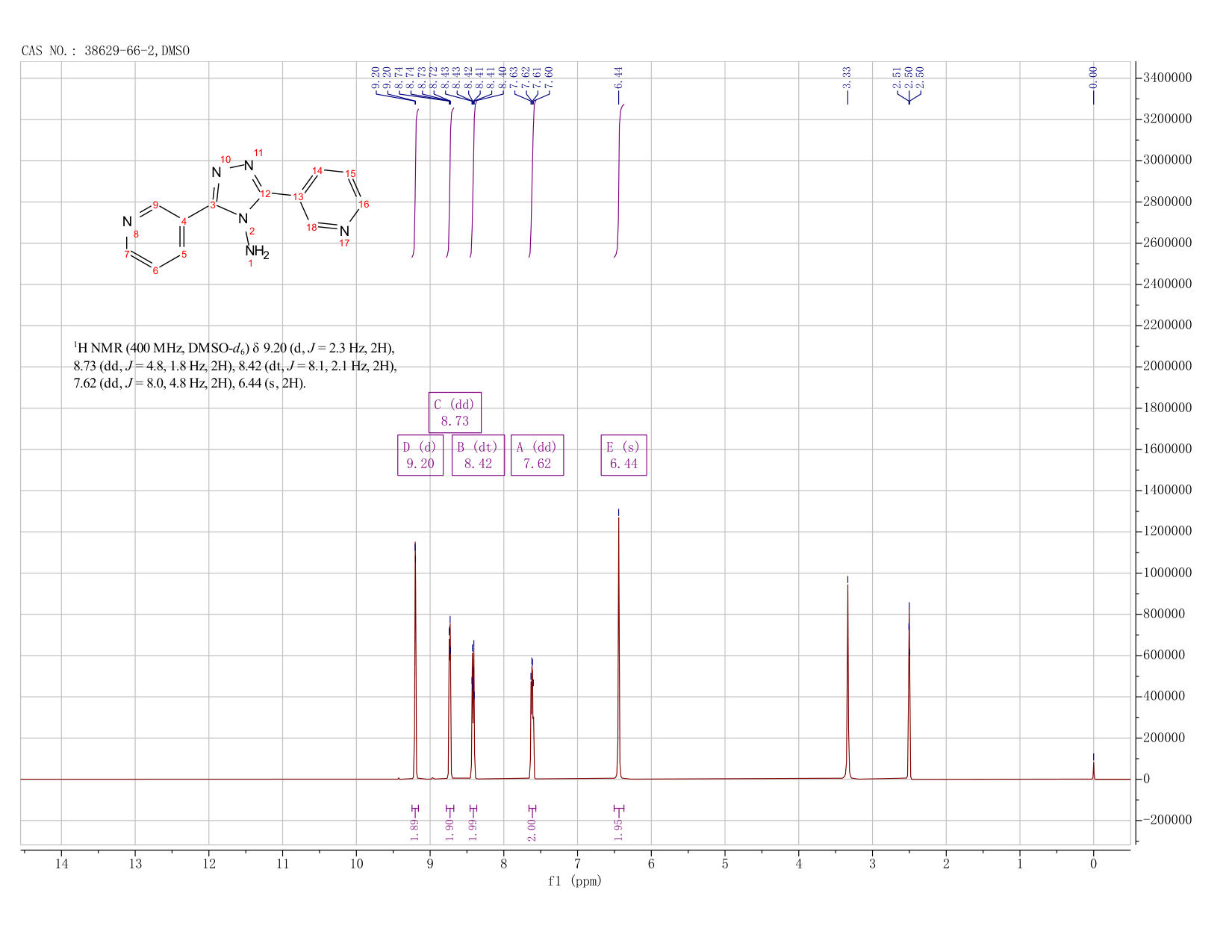Click the y-axis value "3400000"
The image size is (1232, 952).
coord(1167,78)
